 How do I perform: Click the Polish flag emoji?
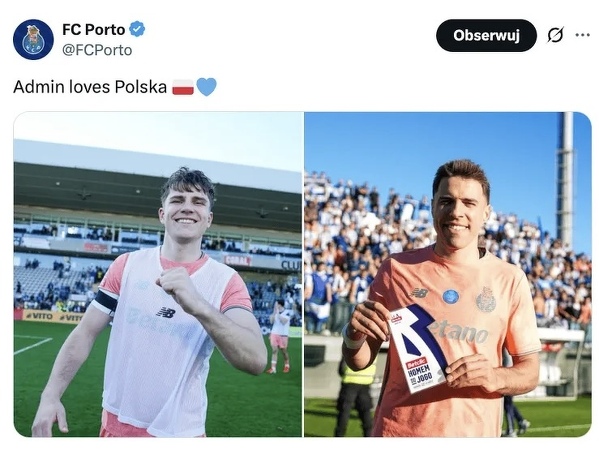pyautogui.click(x=183, y=87)
